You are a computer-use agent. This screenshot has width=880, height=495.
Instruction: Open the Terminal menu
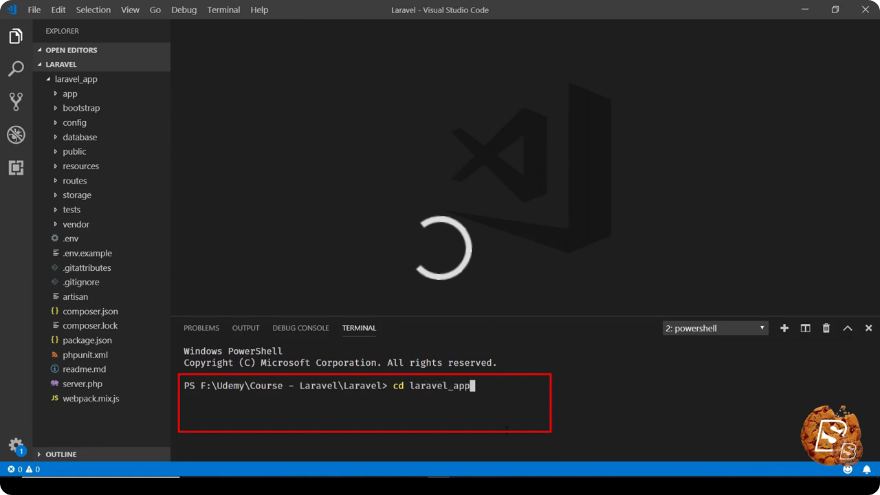[223, 10]
